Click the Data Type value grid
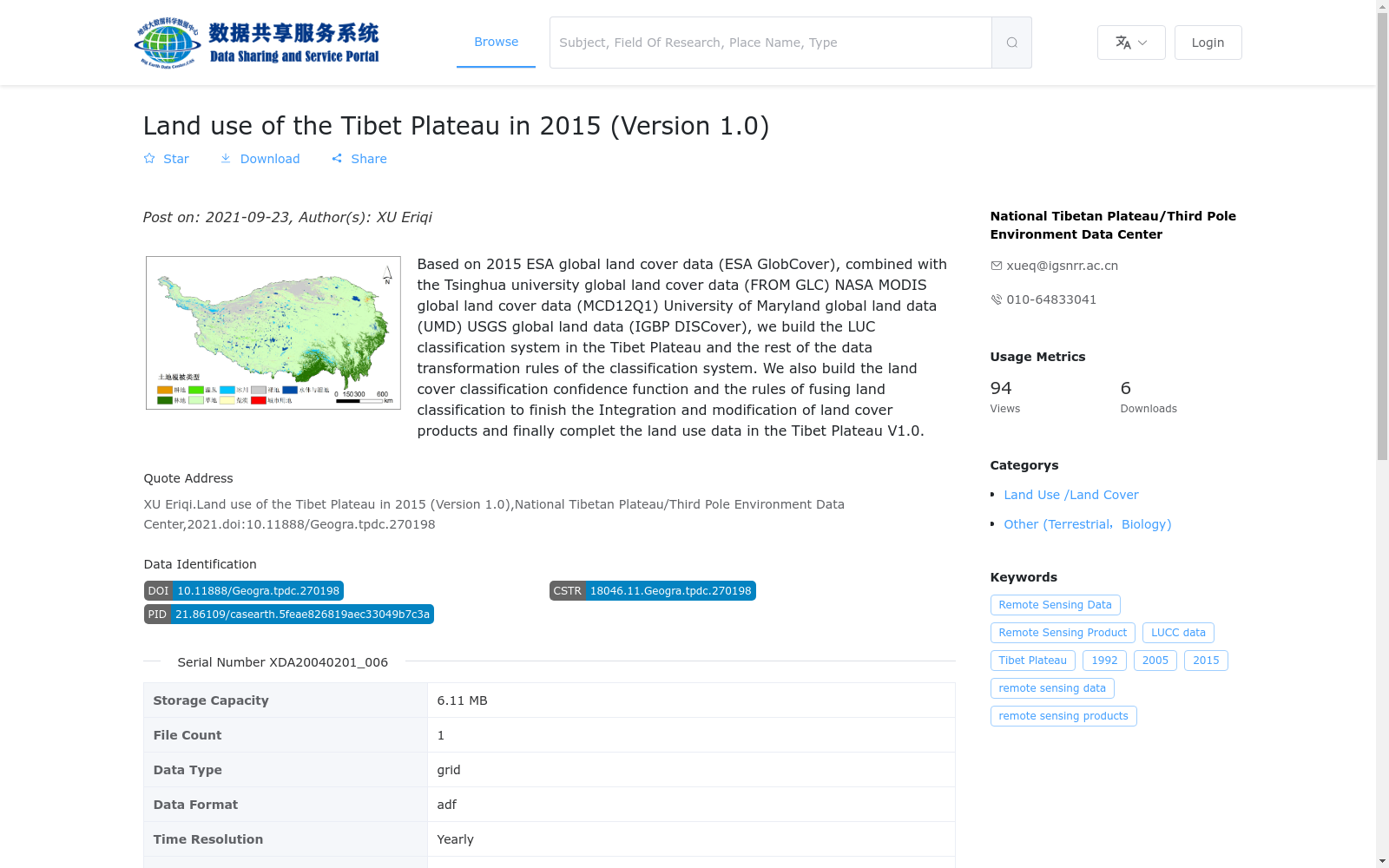Image resolution: width=1389 pixels, height=868 pixels. tap(449, 770)
